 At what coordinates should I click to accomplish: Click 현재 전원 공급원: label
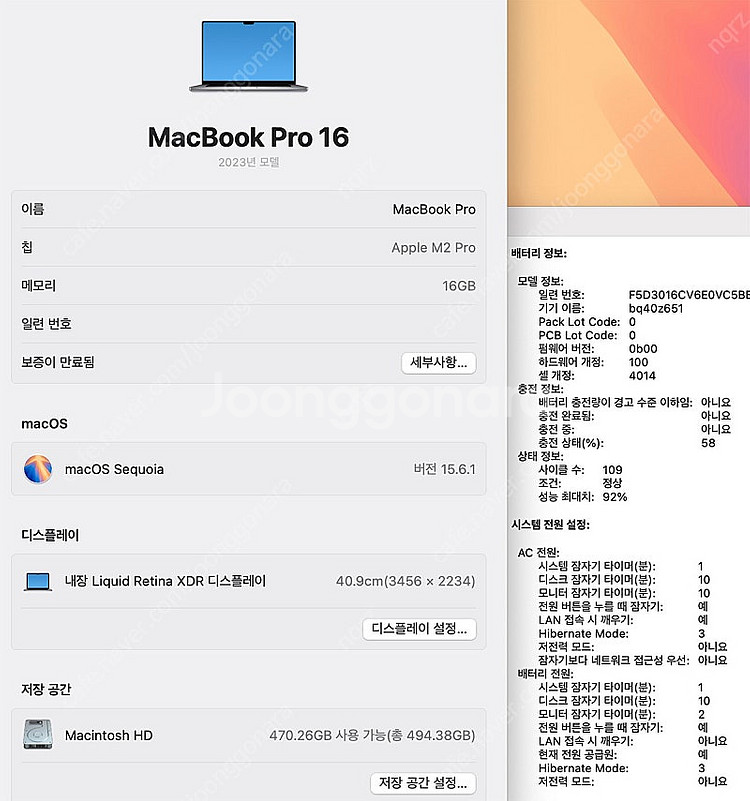[x=578, y=755]
